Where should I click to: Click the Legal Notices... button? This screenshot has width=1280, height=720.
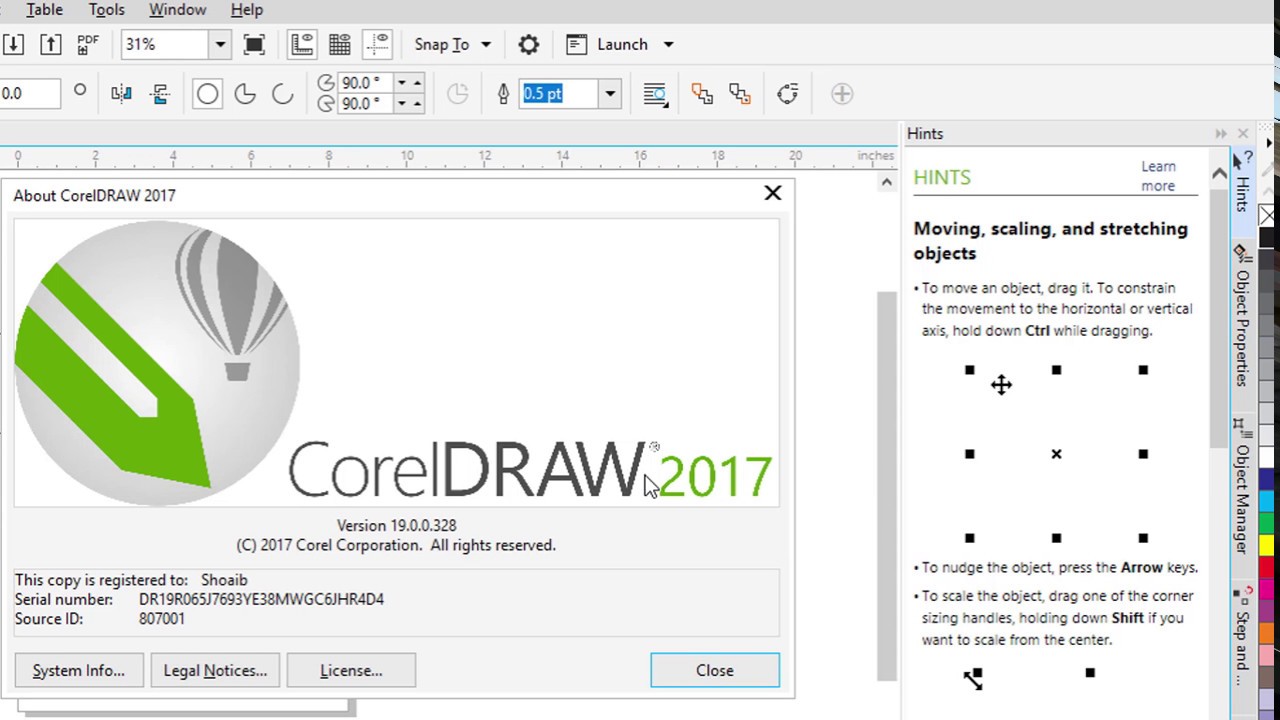point(215,670)
